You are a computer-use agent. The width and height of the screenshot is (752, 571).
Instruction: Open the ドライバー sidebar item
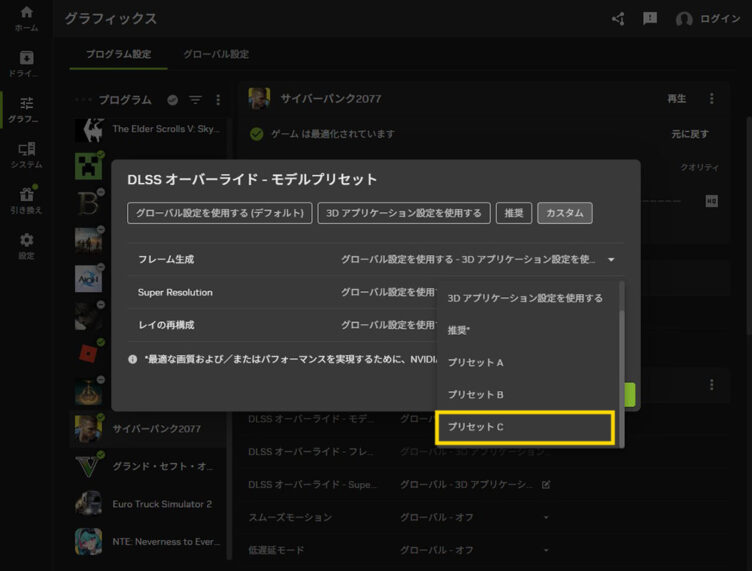click(x=26, y=64)
